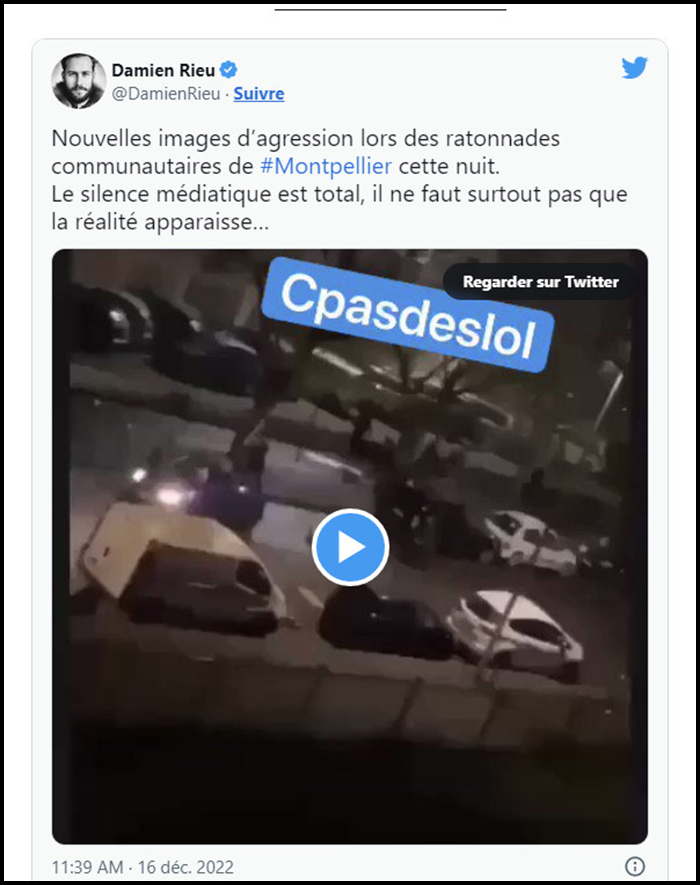Image resolution: width=700 pixels, height=885 pixels.
Task: Open the #Montpellier hashtag
Action: 326,166
